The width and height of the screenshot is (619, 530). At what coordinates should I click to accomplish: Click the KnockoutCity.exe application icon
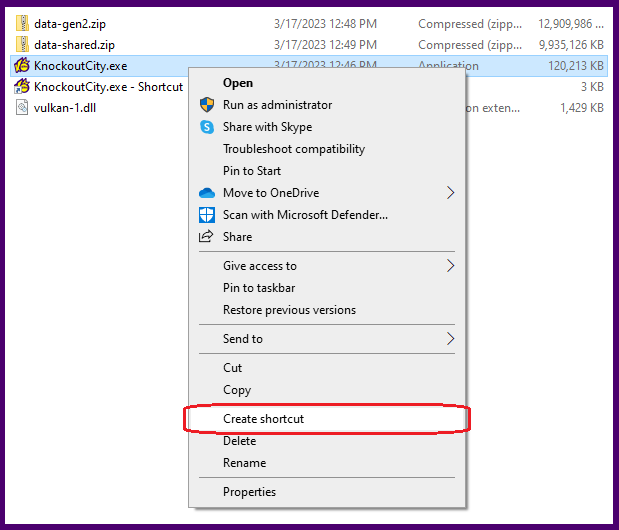(21, 65)
